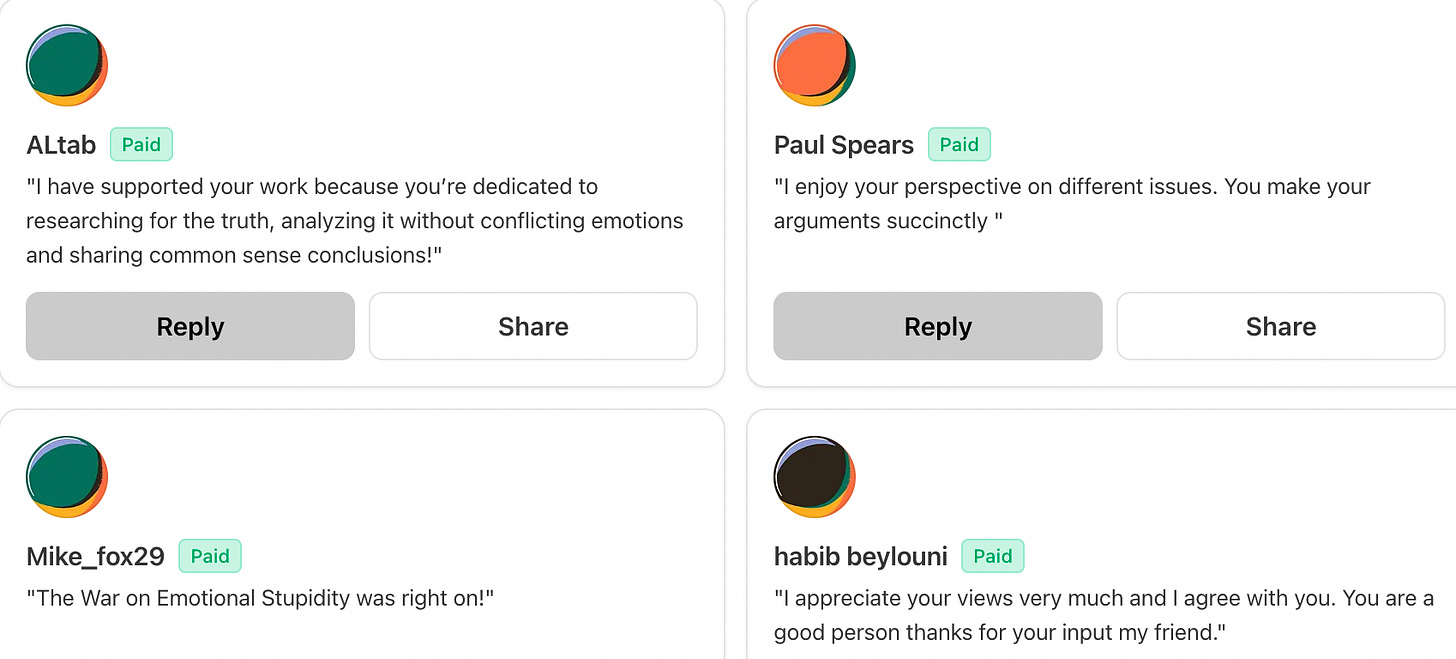Share Paul Spears' comment
This screenshot has width=1456, height=659.
point(1281,326)
